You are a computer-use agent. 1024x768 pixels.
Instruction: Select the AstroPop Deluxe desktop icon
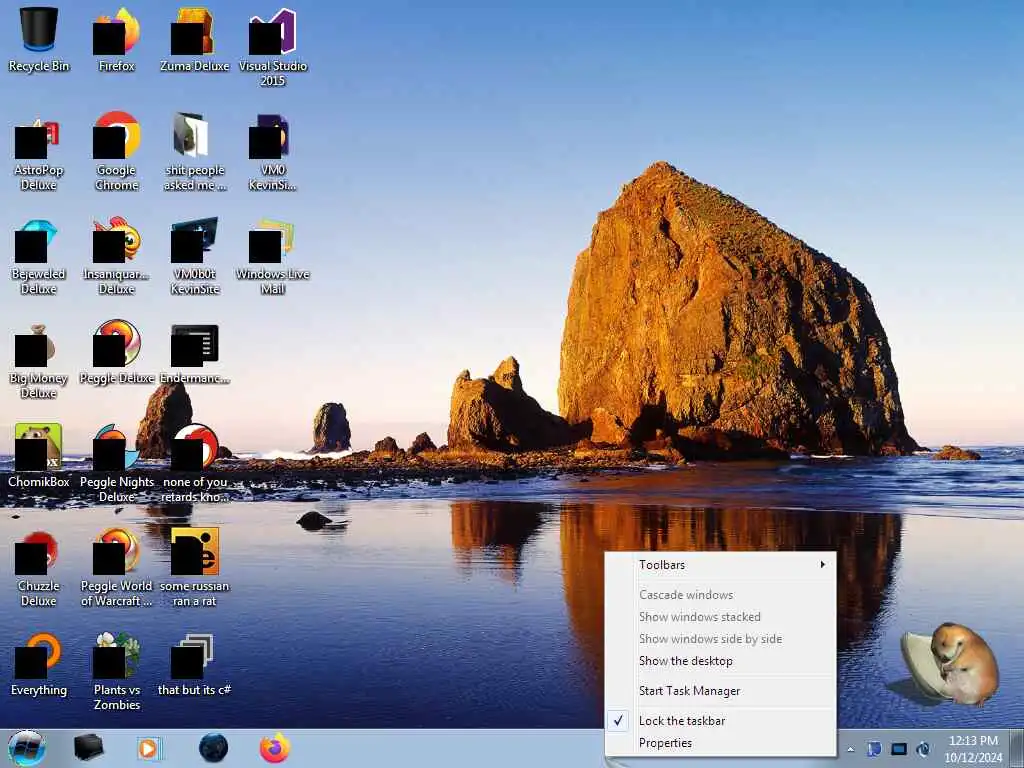39,152
